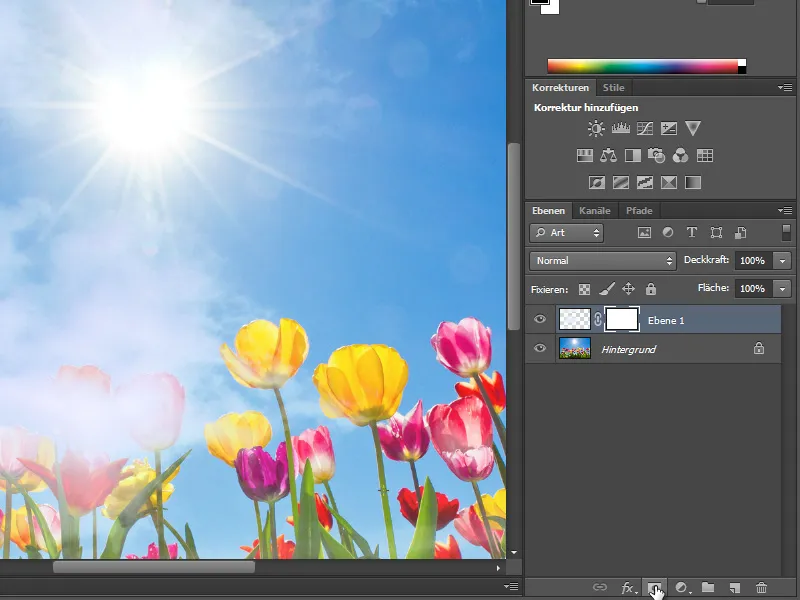
Task: Open the Fläche slider dropdown arrow
Action: (x=782, y=289)
